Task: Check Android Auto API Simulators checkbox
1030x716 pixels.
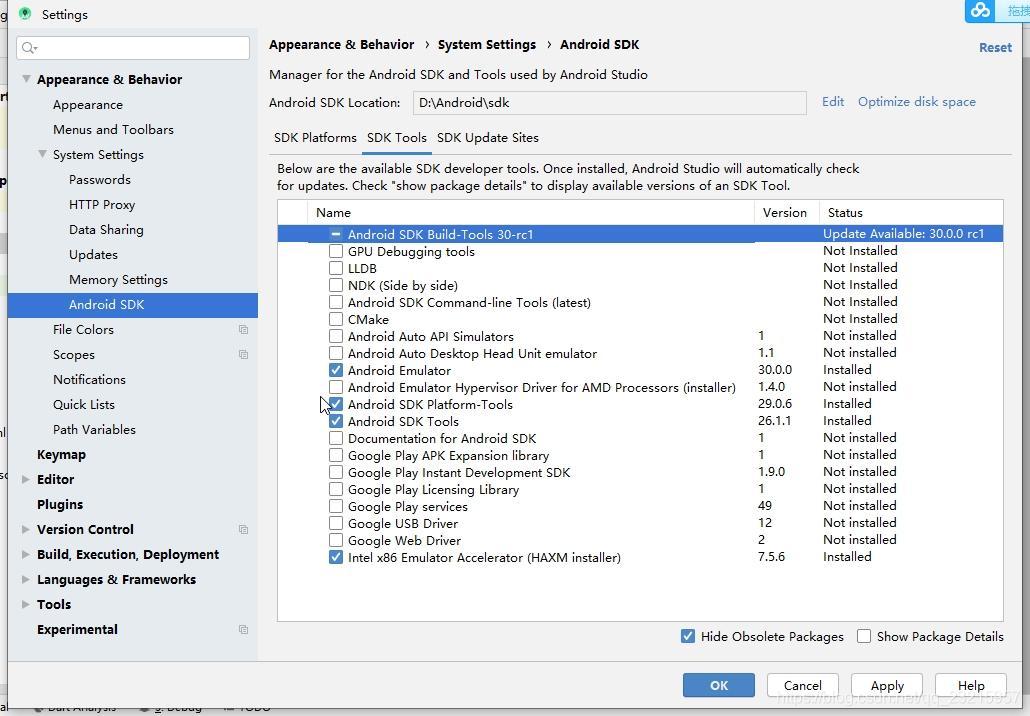Action: click(336, 336)
